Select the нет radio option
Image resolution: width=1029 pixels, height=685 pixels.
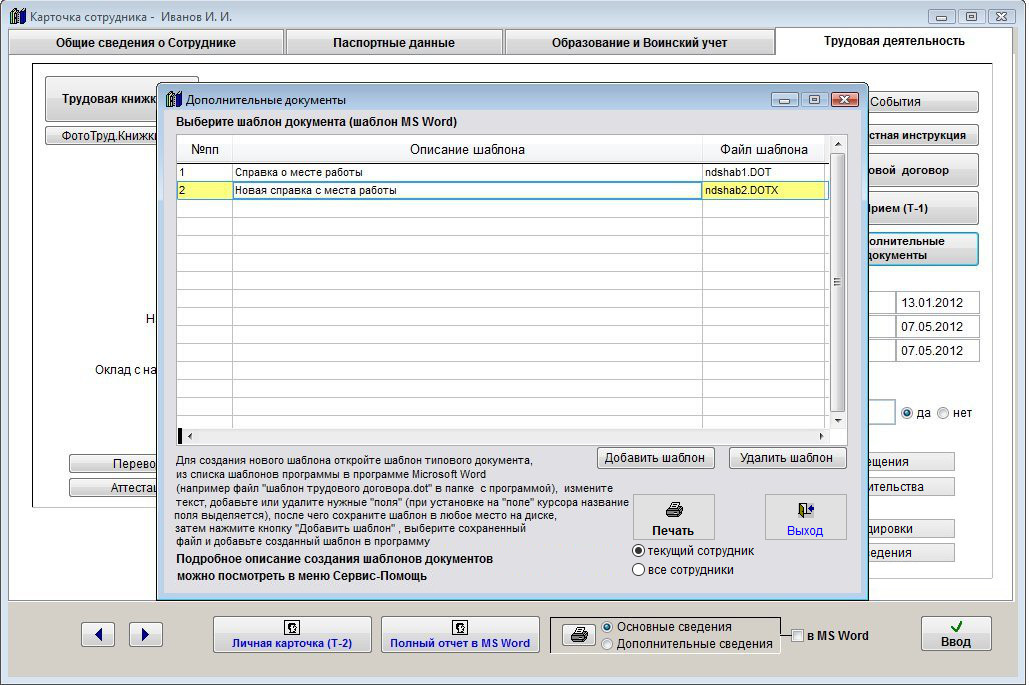click(x=943, y=413)
